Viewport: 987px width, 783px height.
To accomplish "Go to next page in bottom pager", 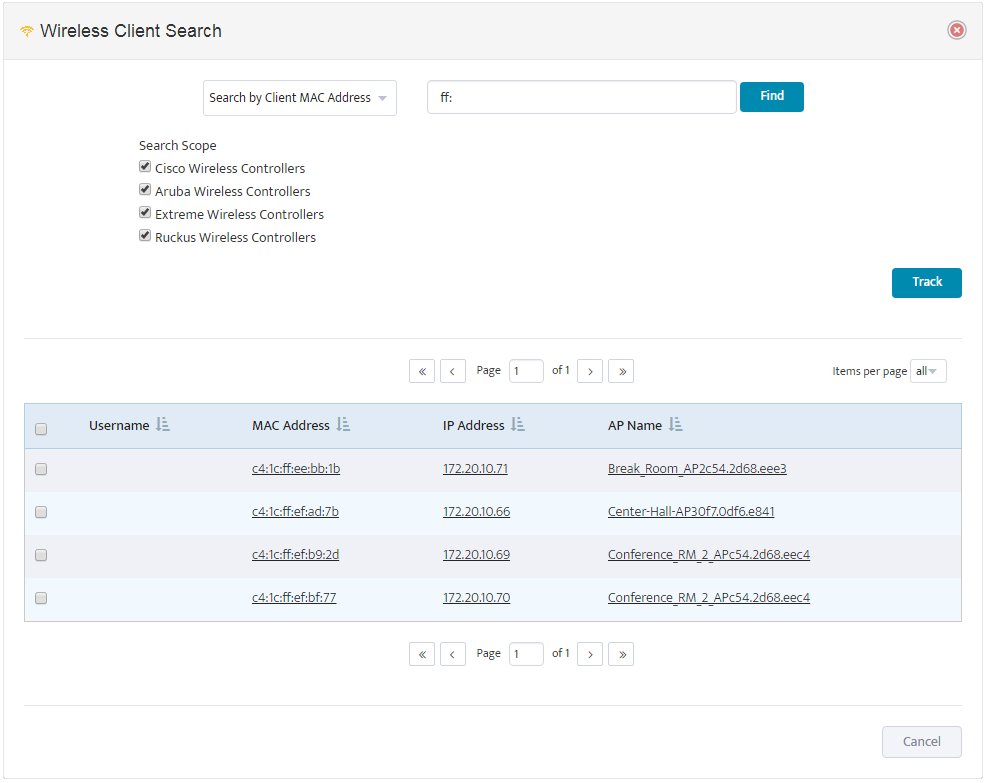I will click(x=590, y=654).
